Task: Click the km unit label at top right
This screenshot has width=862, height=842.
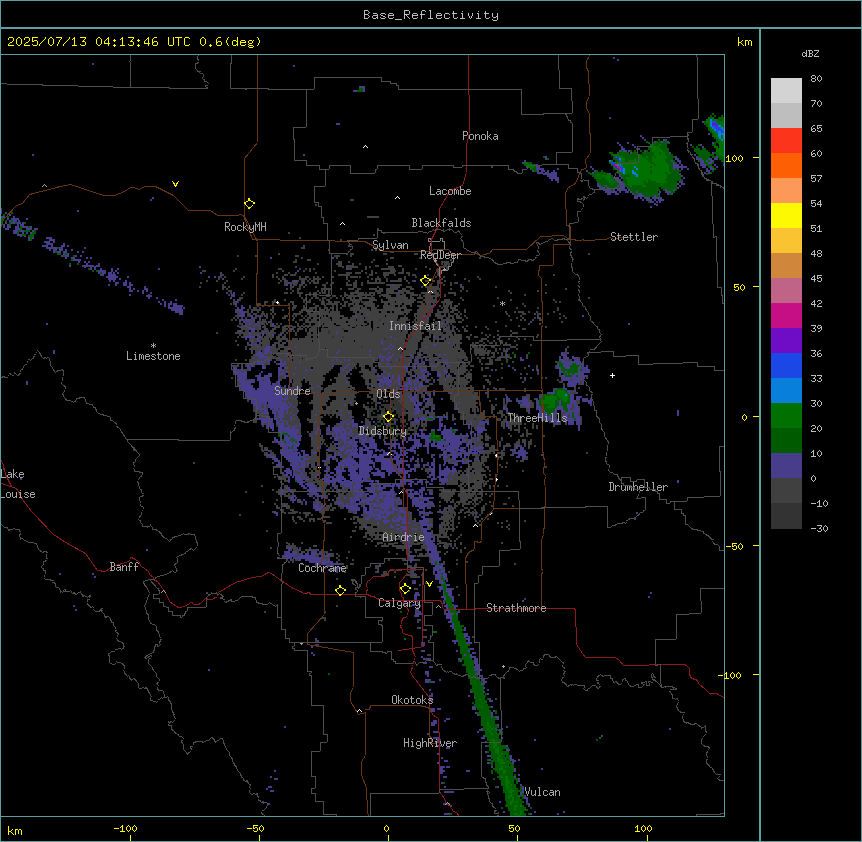Action: 745,42
